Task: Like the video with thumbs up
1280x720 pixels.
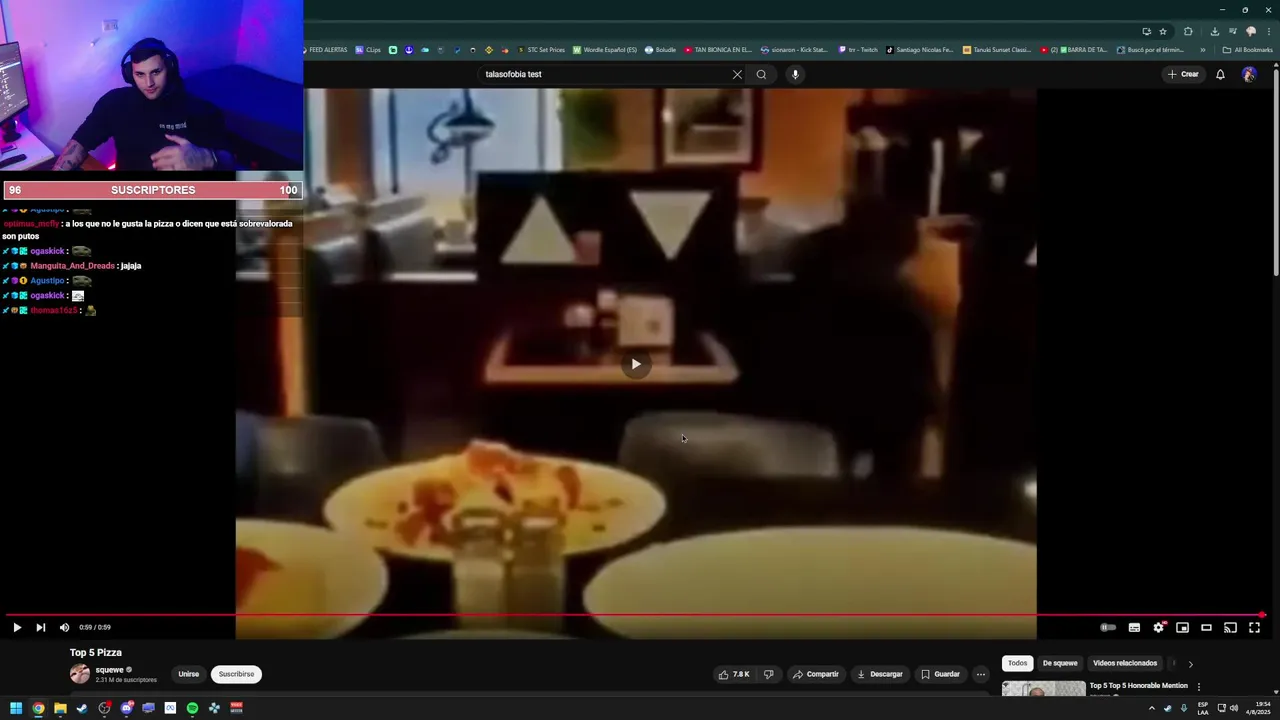Action: pyautogui.click(x=734, y=674)
